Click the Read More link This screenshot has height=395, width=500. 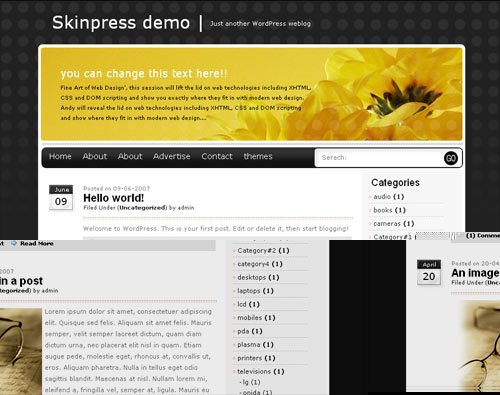(x=37, y=244)
